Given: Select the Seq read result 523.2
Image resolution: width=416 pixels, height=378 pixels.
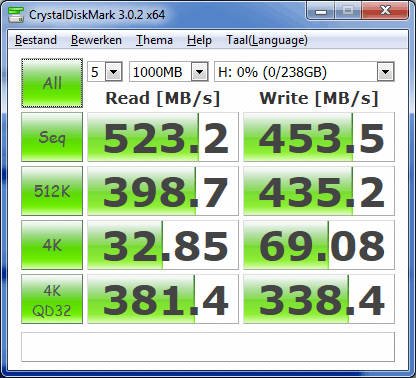Looking at the screenshot, I should pos(163,137).
